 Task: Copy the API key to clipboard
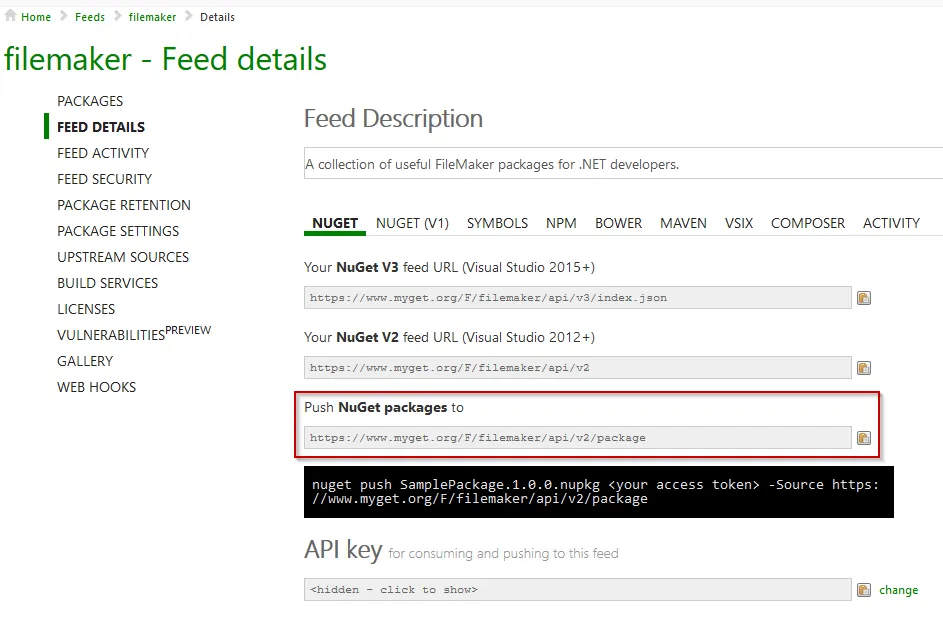click(863, 590)
